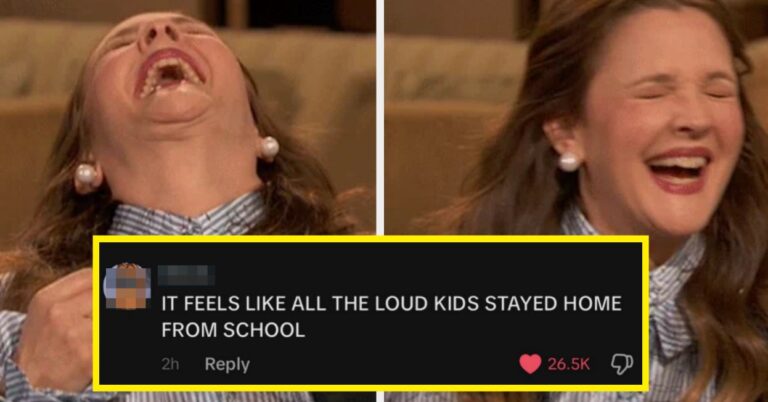Click the 26.5K like count
This screenshot has width=768, height=402.
(568, 364)
